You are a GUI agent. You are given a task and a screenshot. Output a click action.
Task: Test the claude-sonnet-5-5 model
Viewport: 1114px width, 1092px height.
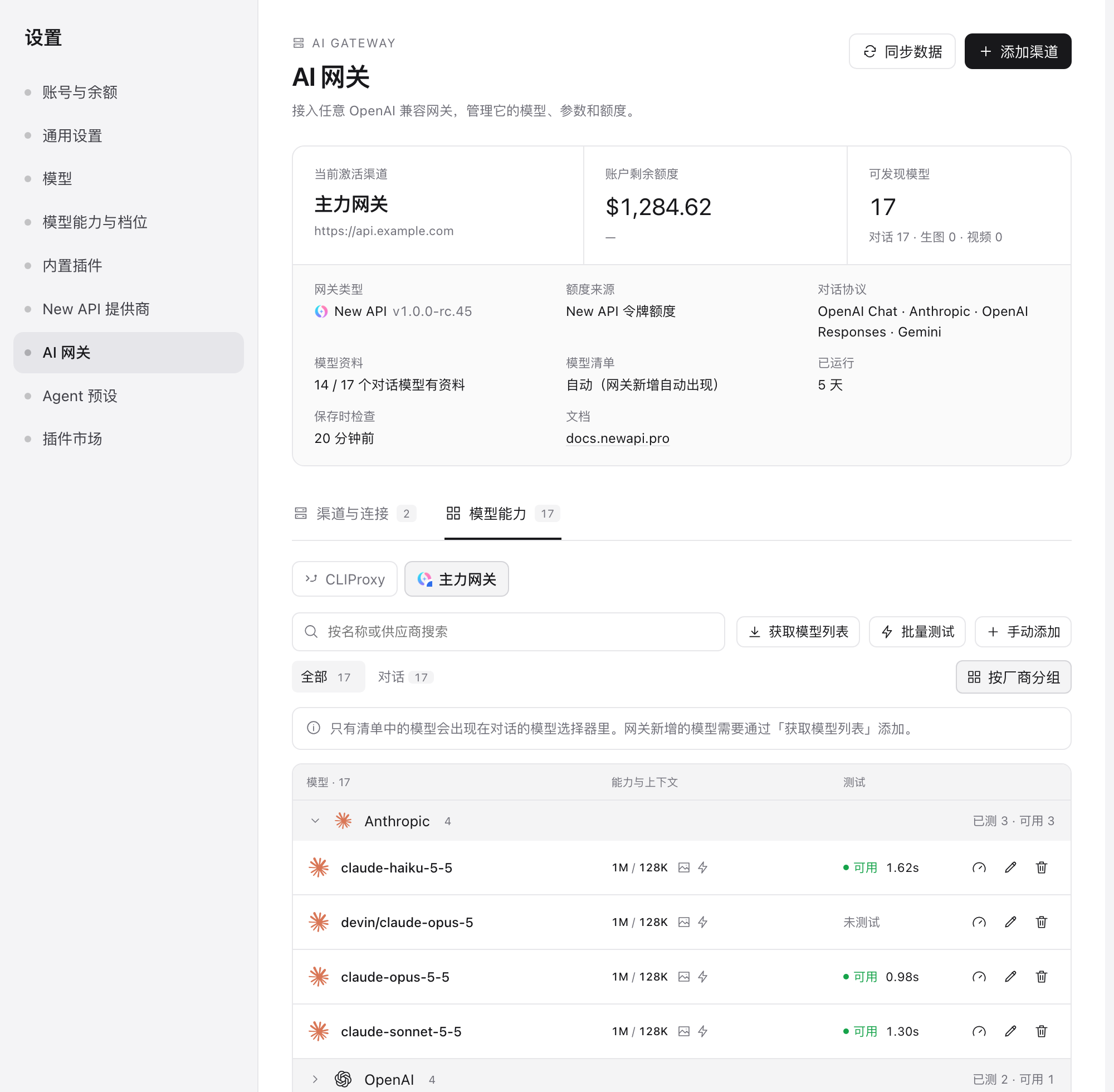click(x=979, y=1031)
